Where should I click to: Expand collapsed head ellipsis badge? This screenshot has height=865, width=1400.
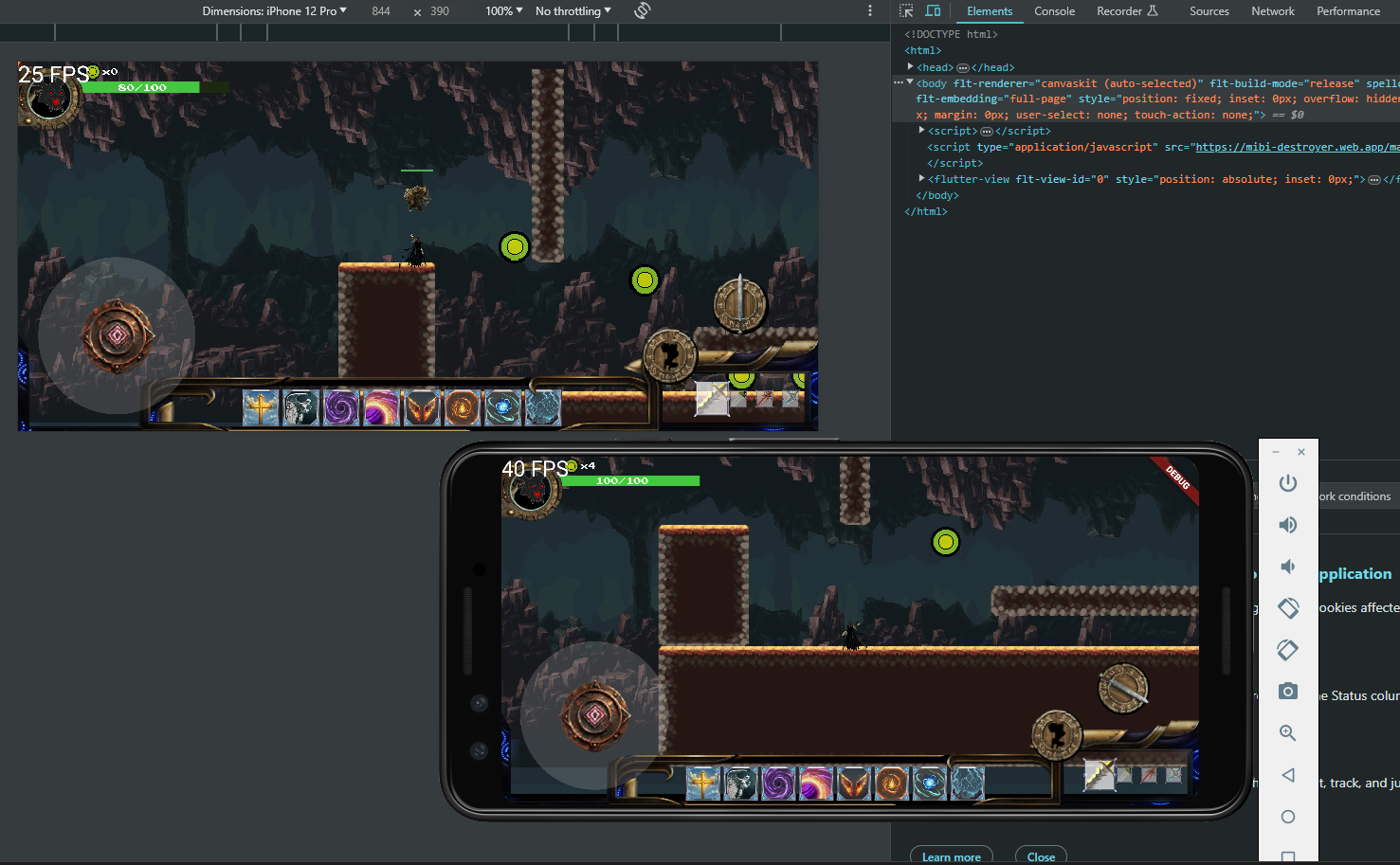point(962,67)
